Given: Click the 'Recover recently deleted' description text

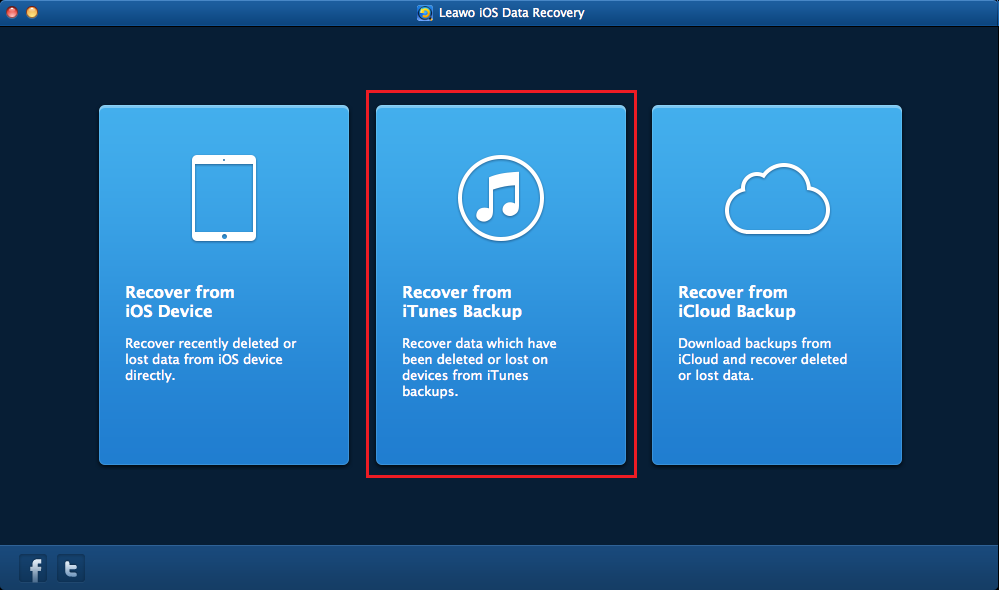Looking at the screenshot, I should tap(210, 360).
